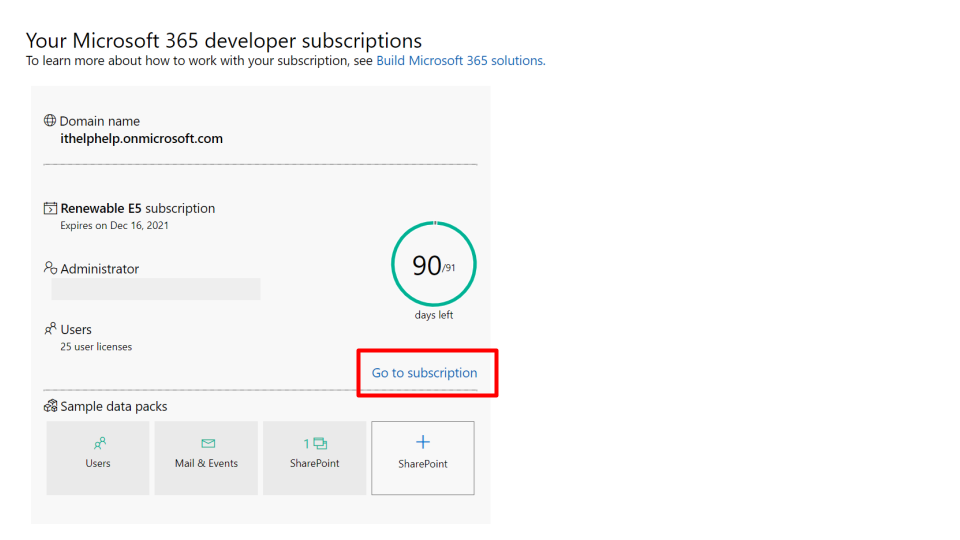This screenshot has width=960, height=540.
Task: Open the Build Microsoft 365 solutions link
Action: point(460,61)
